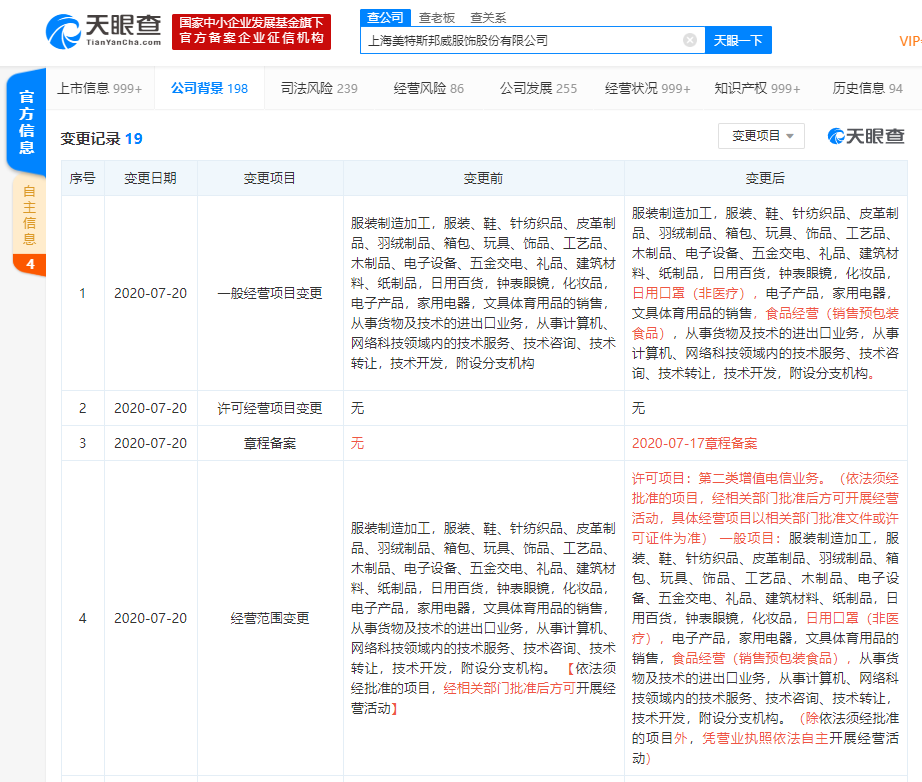Expand the 变更项目 filter dropdown
Viewport: 922px width, 782px height.
click(x=761, y=136)
